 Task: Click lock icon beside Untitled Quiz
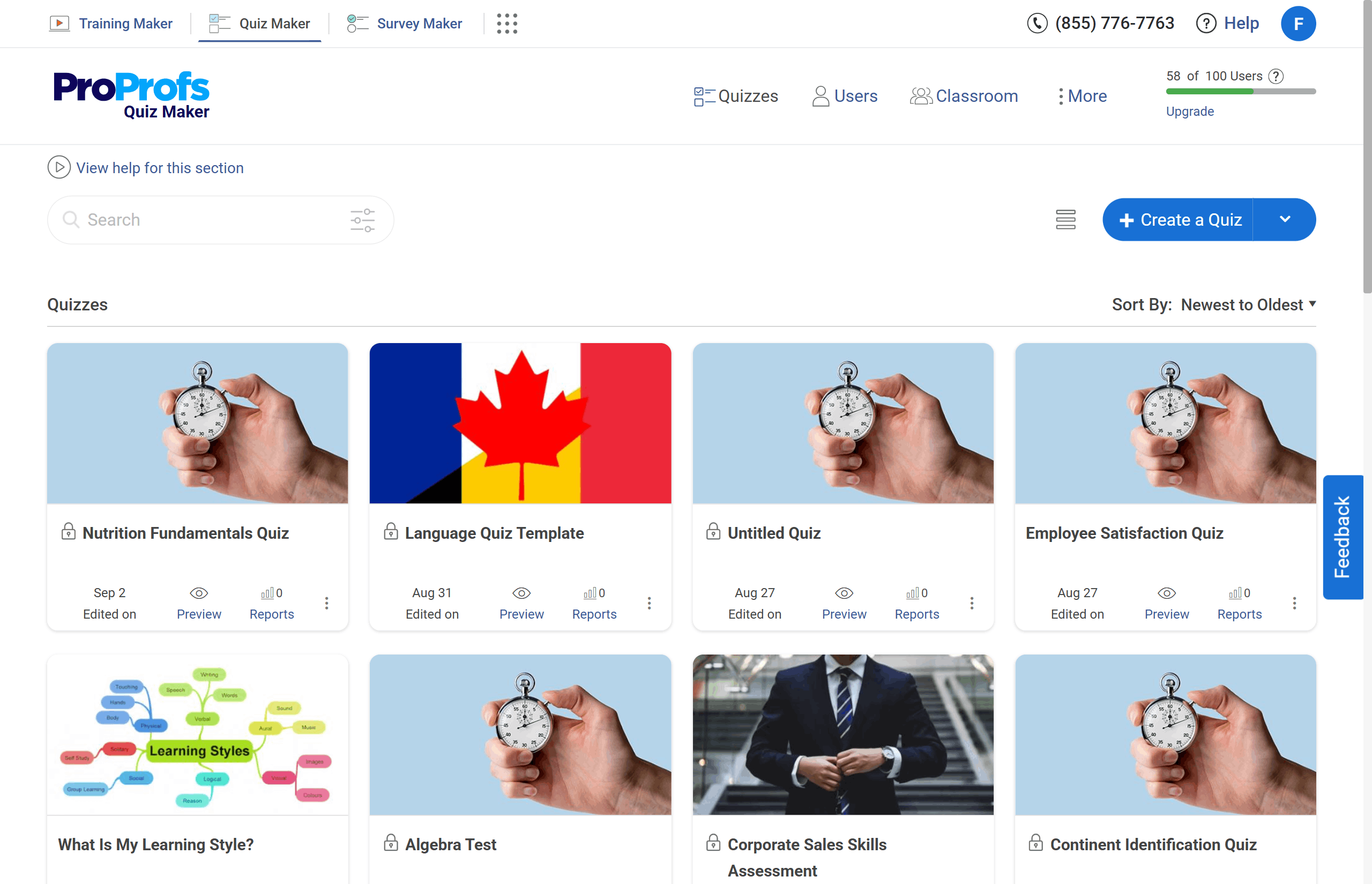click(x=713, y=532)
